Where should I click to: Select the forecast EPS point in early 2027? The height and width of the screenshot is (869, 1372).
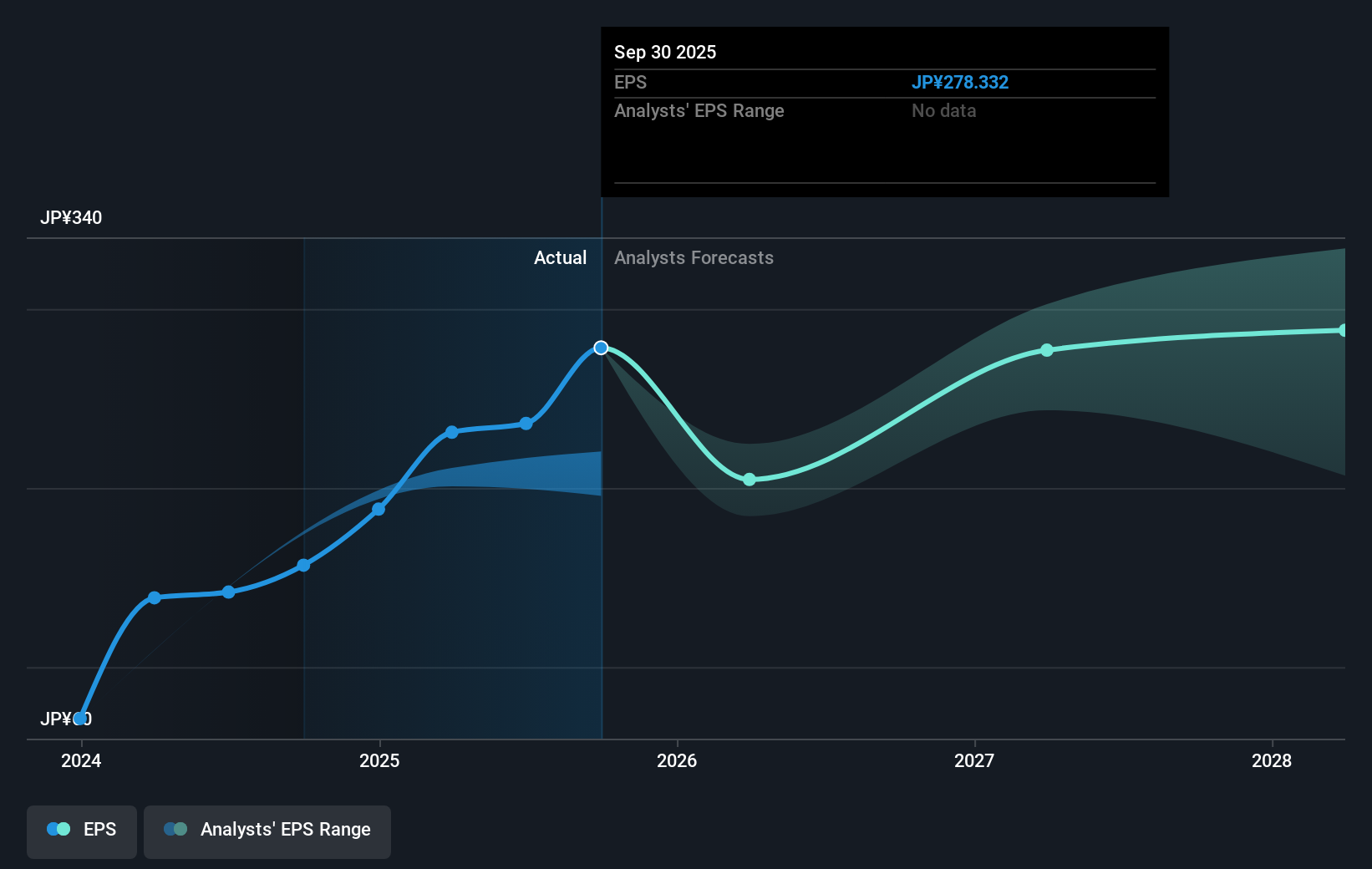coord(1047,350)
